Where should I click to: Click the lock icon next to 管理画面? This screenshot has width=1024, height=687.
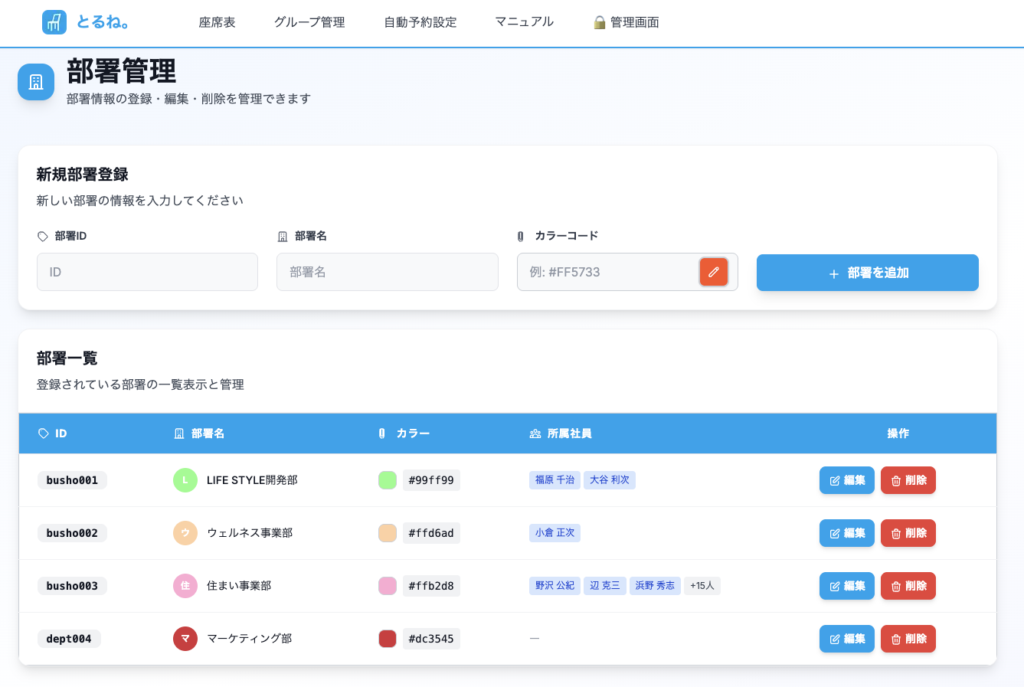[x=600, y=22]
